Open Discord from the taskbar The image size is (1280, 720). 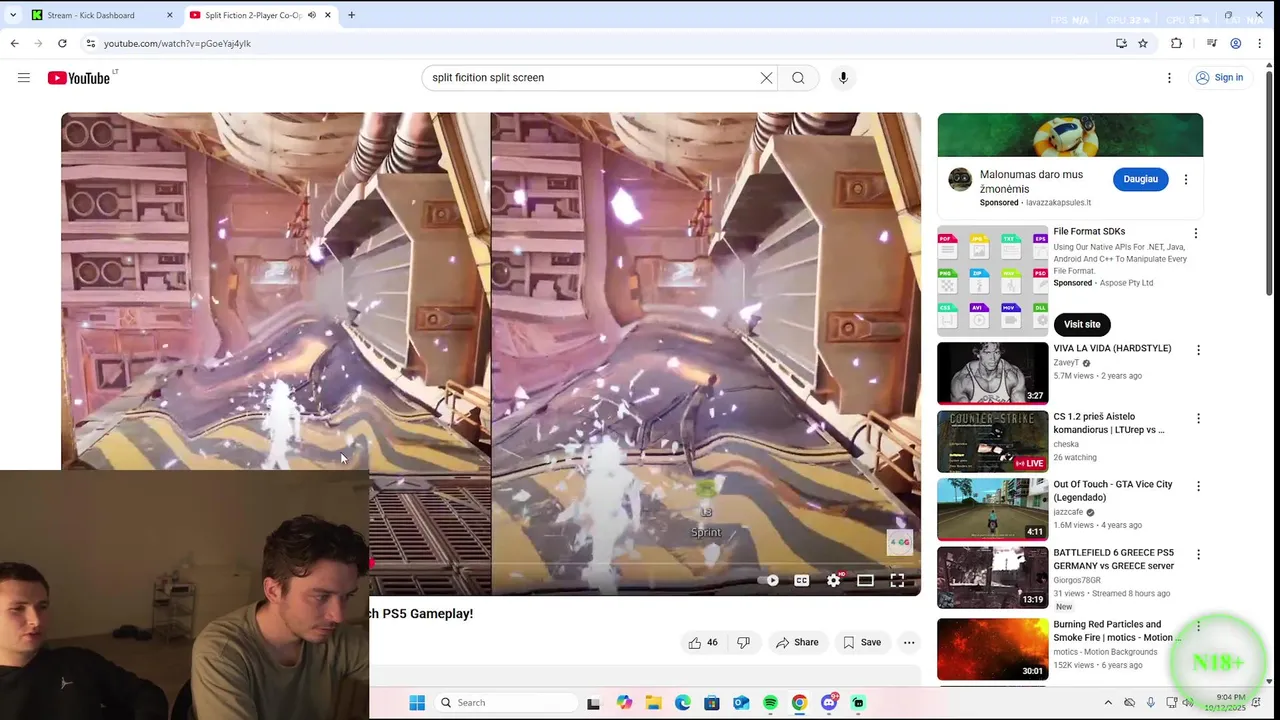point(829,703)
